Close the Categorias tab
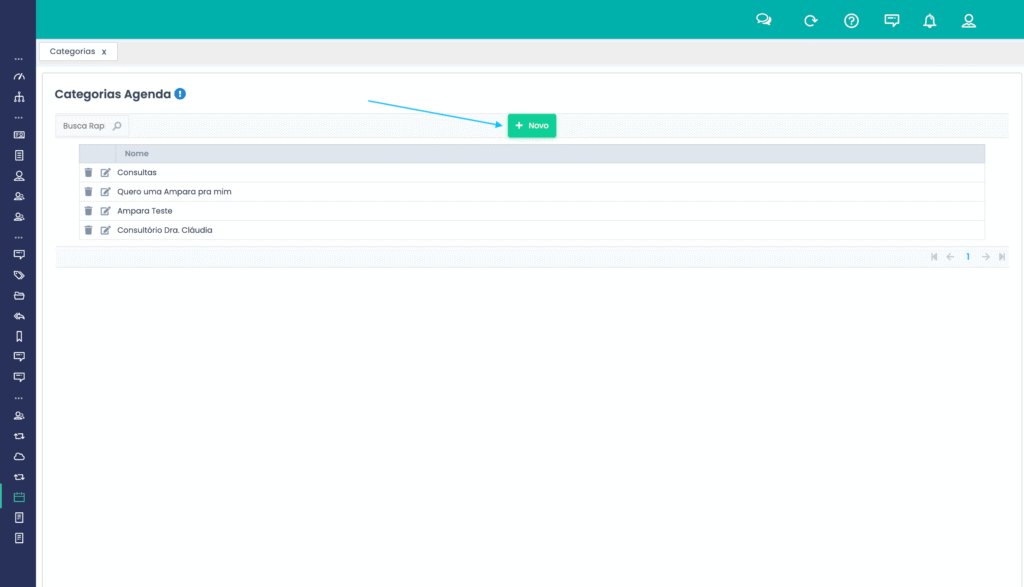Image resolution: width=1024 pixels, height=587 pixels. 104,52
